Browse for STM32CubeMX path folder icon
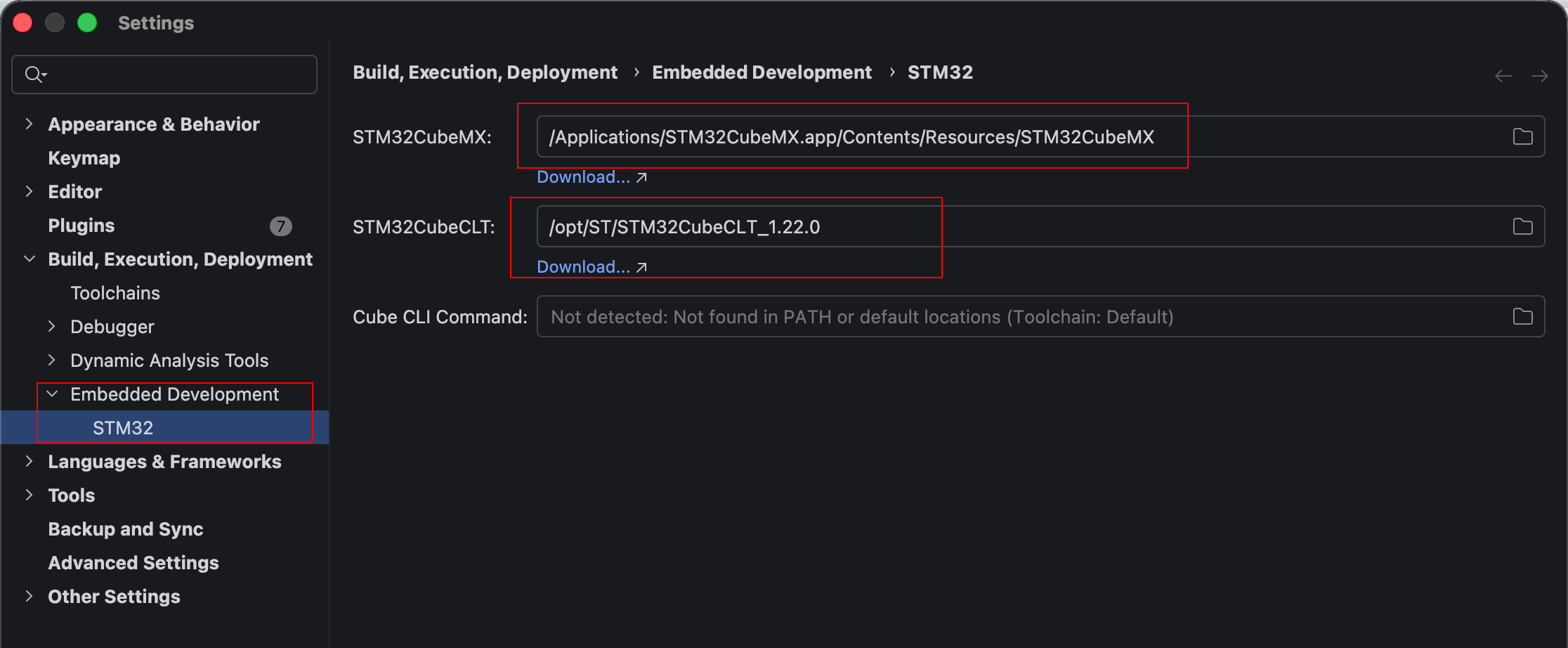The width and height of the screenshot is (1568, 648). pos(1522,136)
